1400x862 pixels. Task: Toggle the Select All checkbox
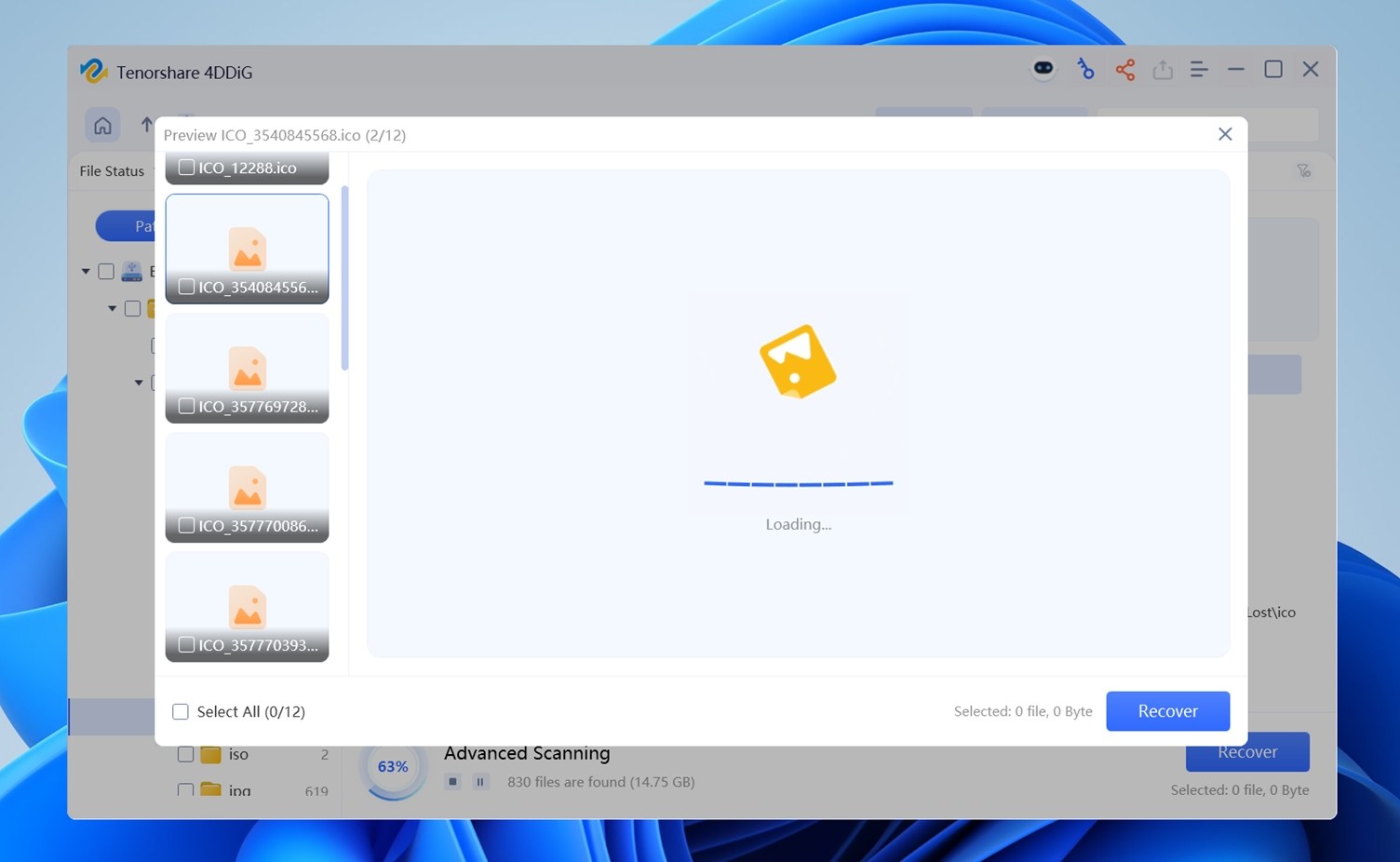tap(180, 711)
